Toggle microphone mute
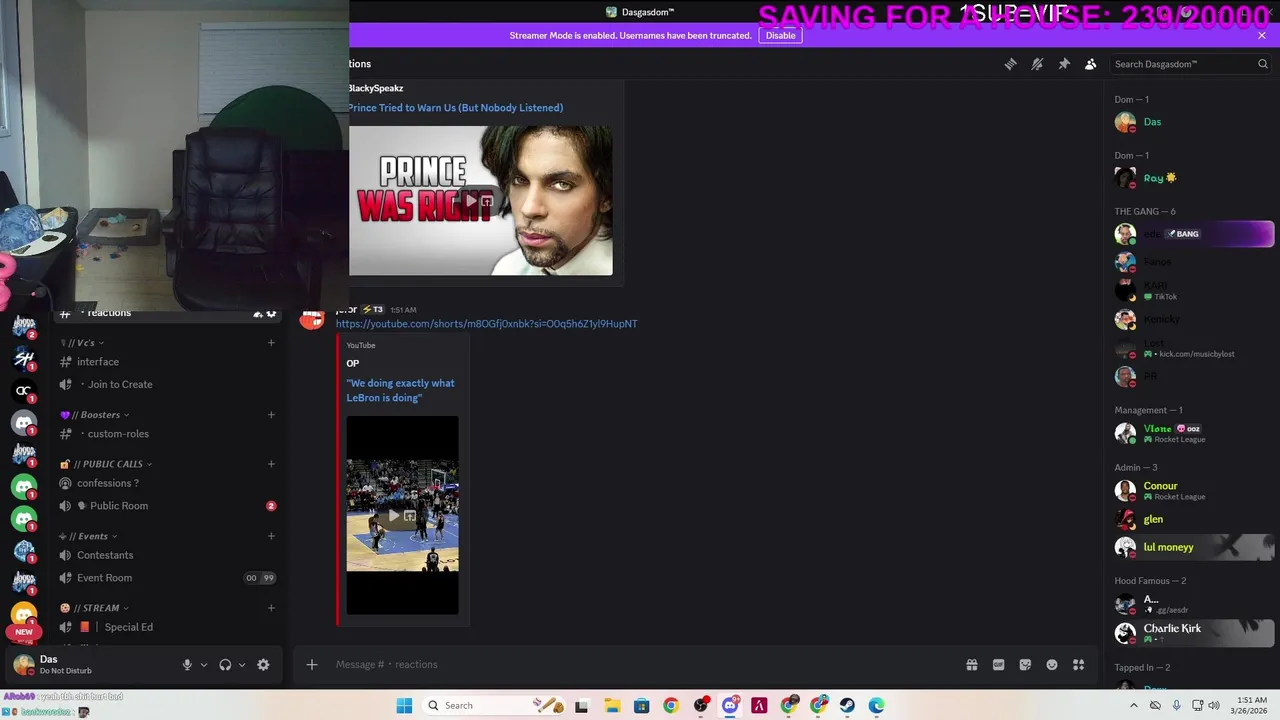The height and width of the screenshot is (720, 1280). [186, 665]
